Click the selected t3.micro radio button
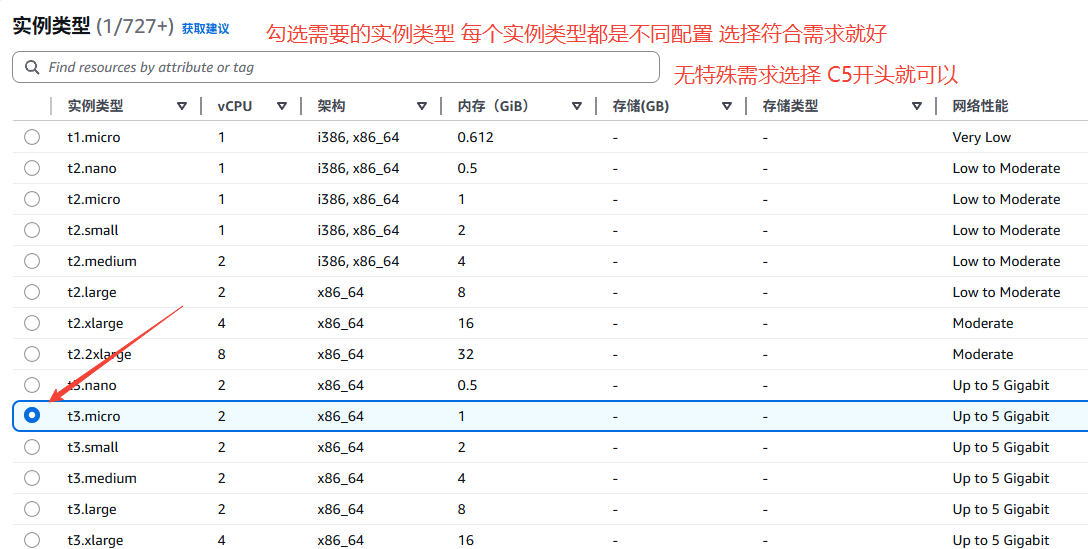 [32, 416]
